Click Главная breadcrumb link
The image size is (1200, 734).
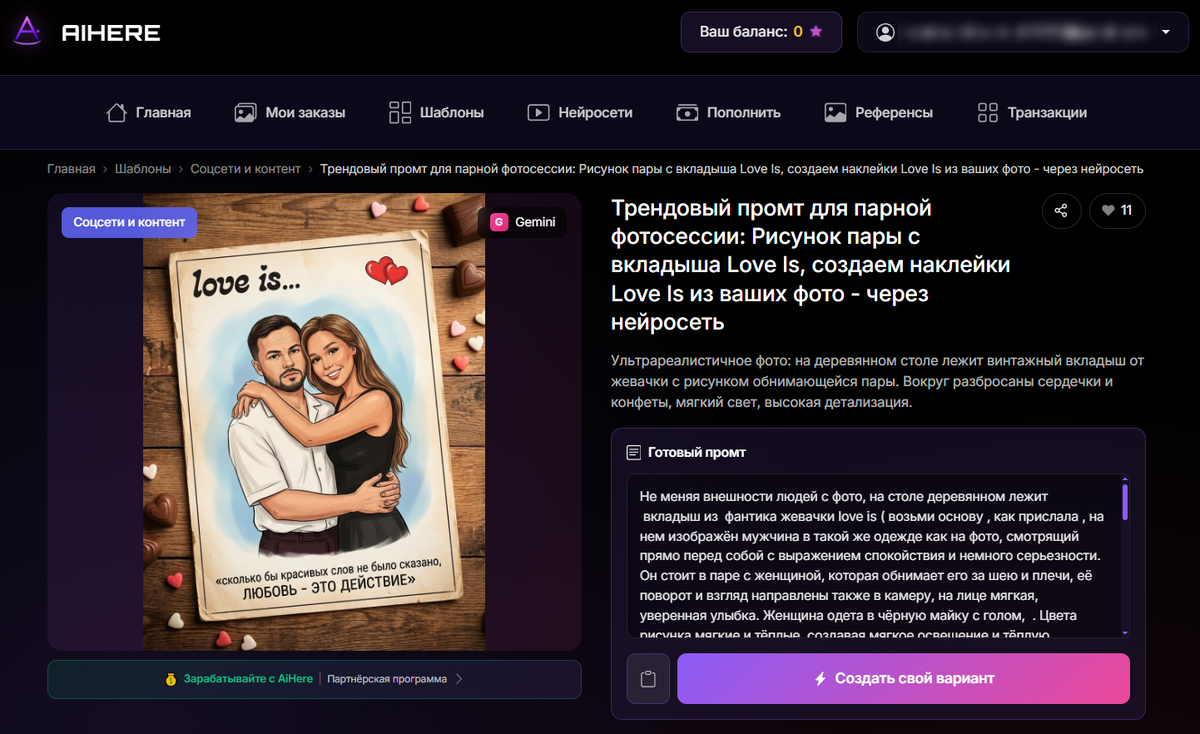pos(71,169)
